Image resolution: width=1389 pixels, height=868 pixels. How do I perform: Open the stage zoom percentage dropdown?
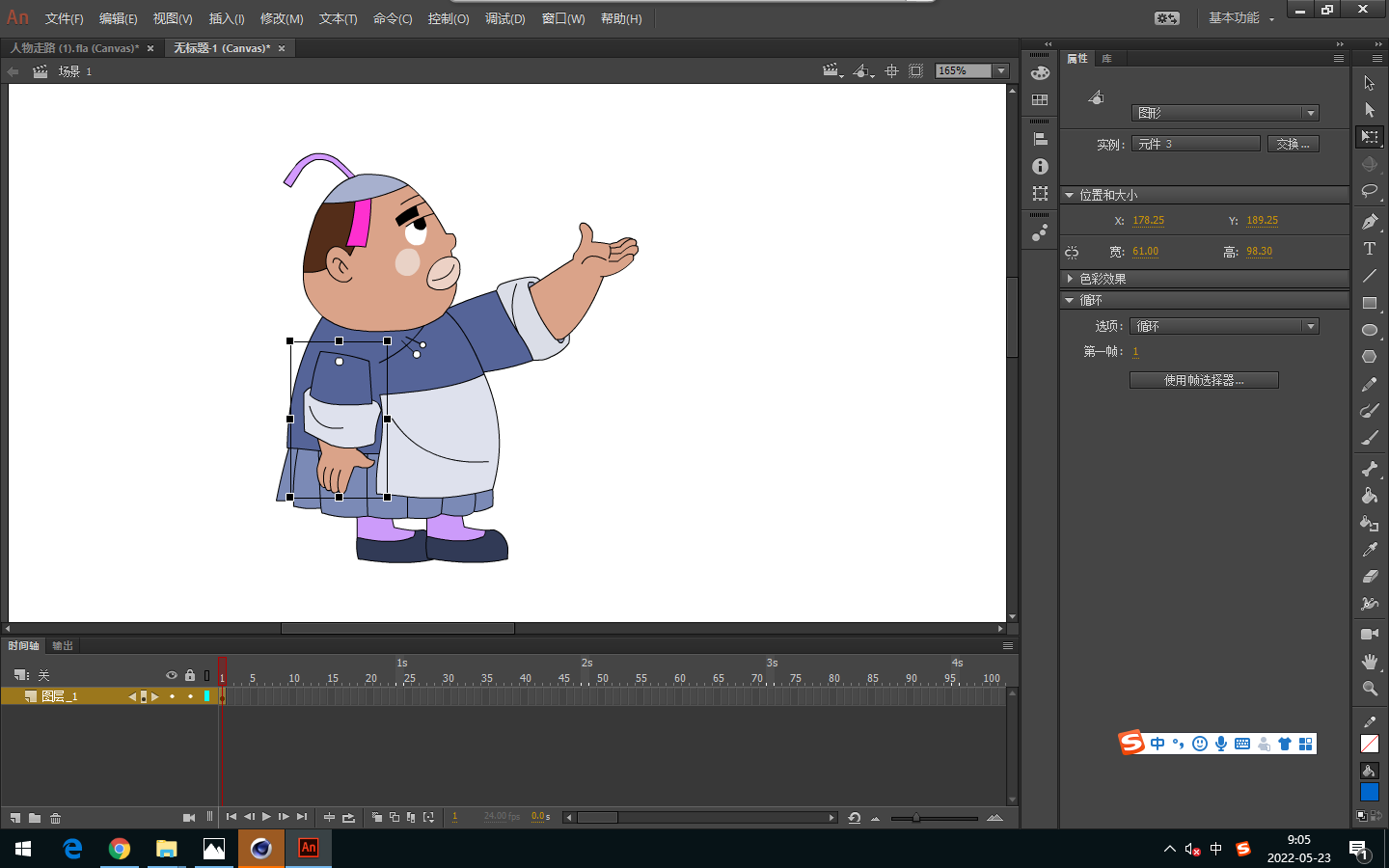(1001, 70)
